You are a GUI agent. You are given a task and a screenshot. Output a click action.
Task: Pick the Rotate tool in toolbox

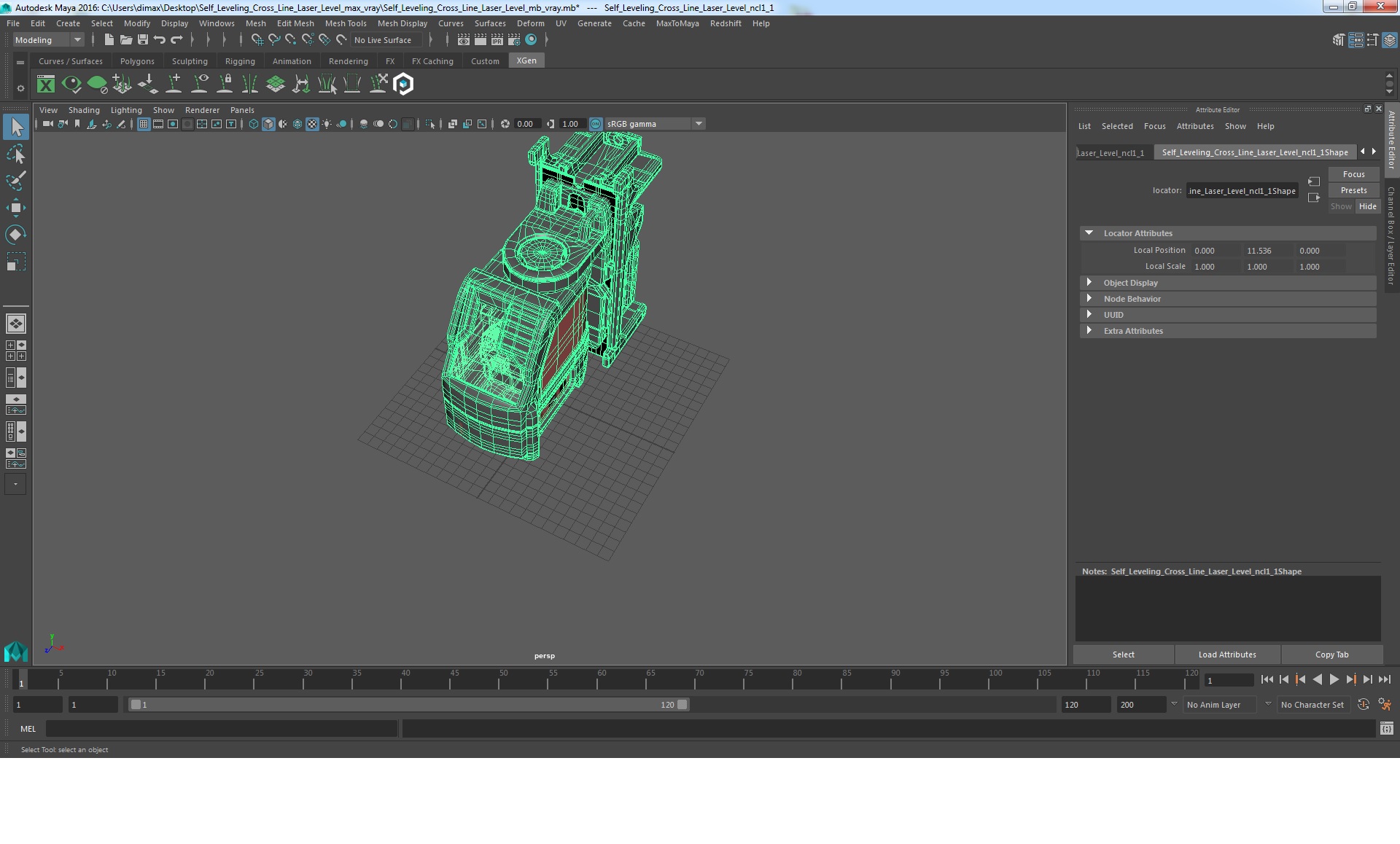click(15, 234)
